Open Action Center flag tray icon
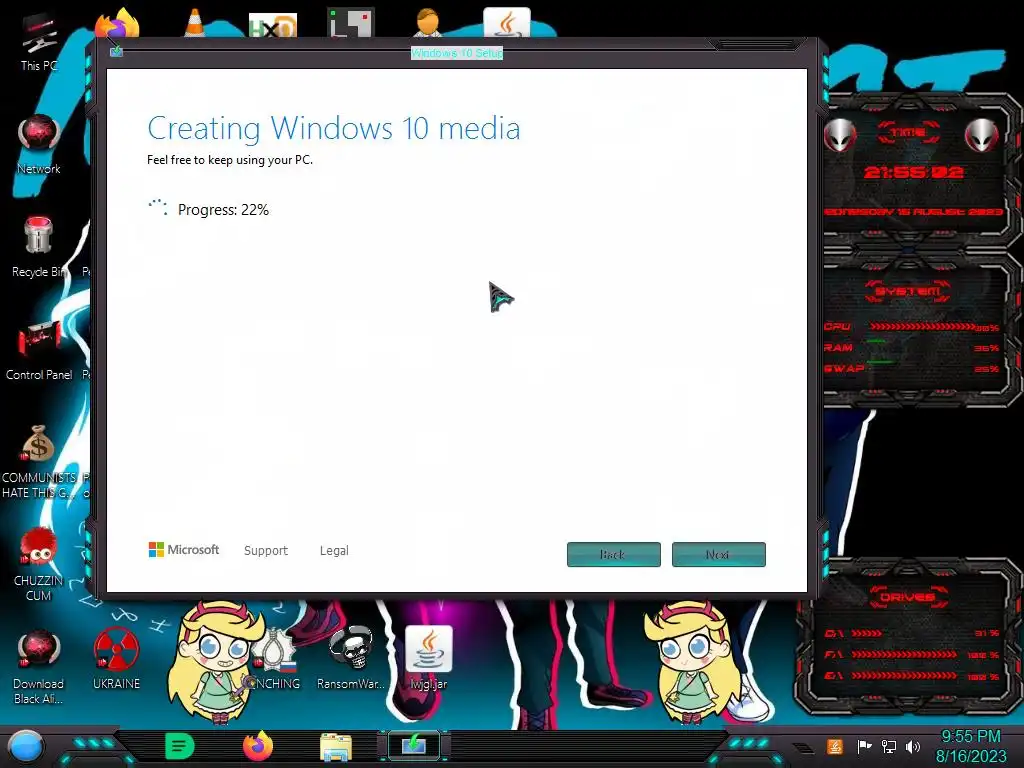 click(864, 746)
